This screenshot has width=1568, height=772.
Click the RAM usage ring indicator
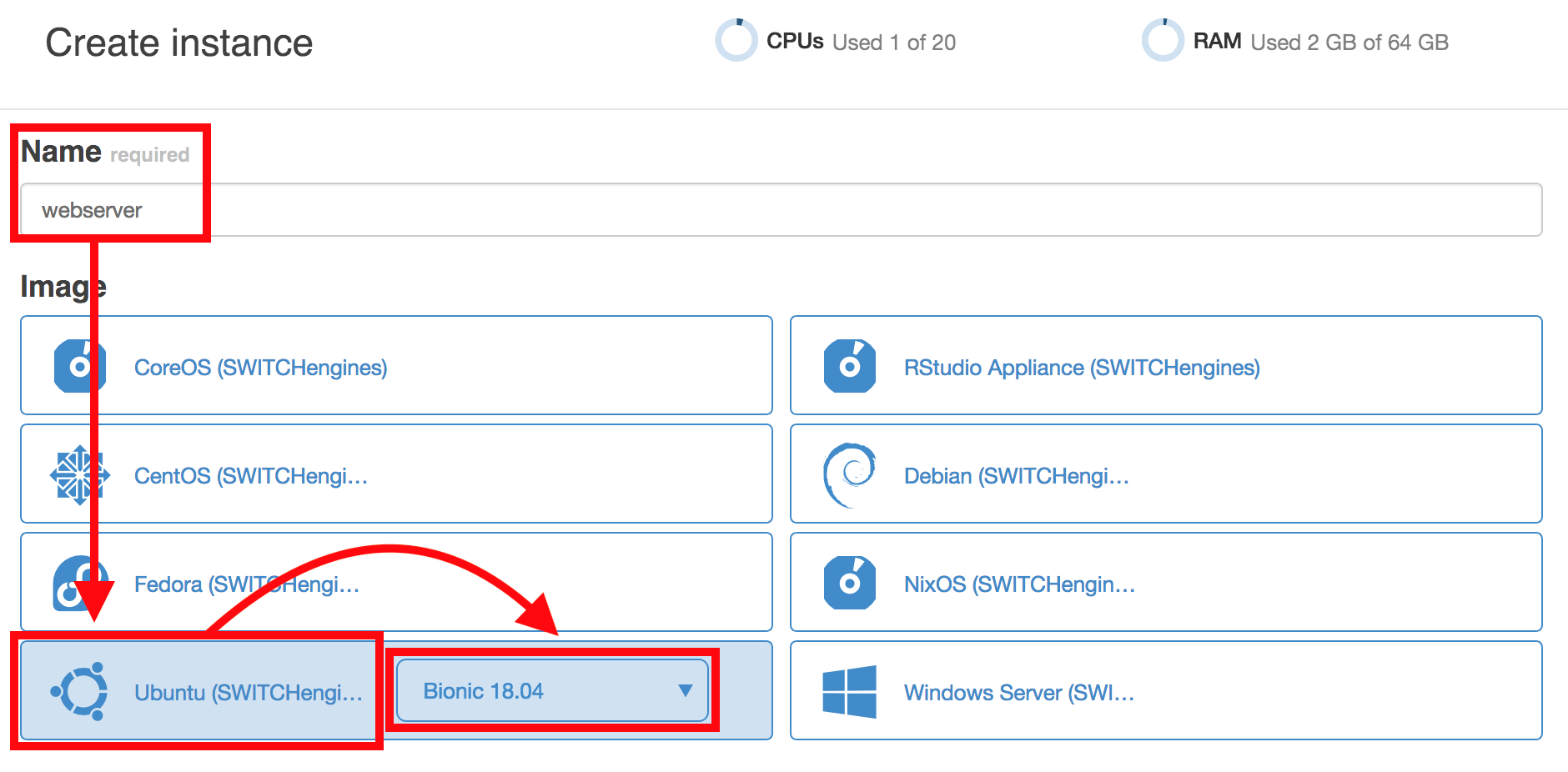coord(1163,40)
